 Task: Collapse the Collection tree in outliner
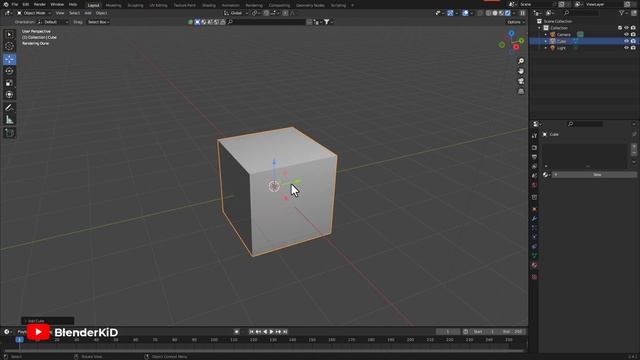click(540, 28)
